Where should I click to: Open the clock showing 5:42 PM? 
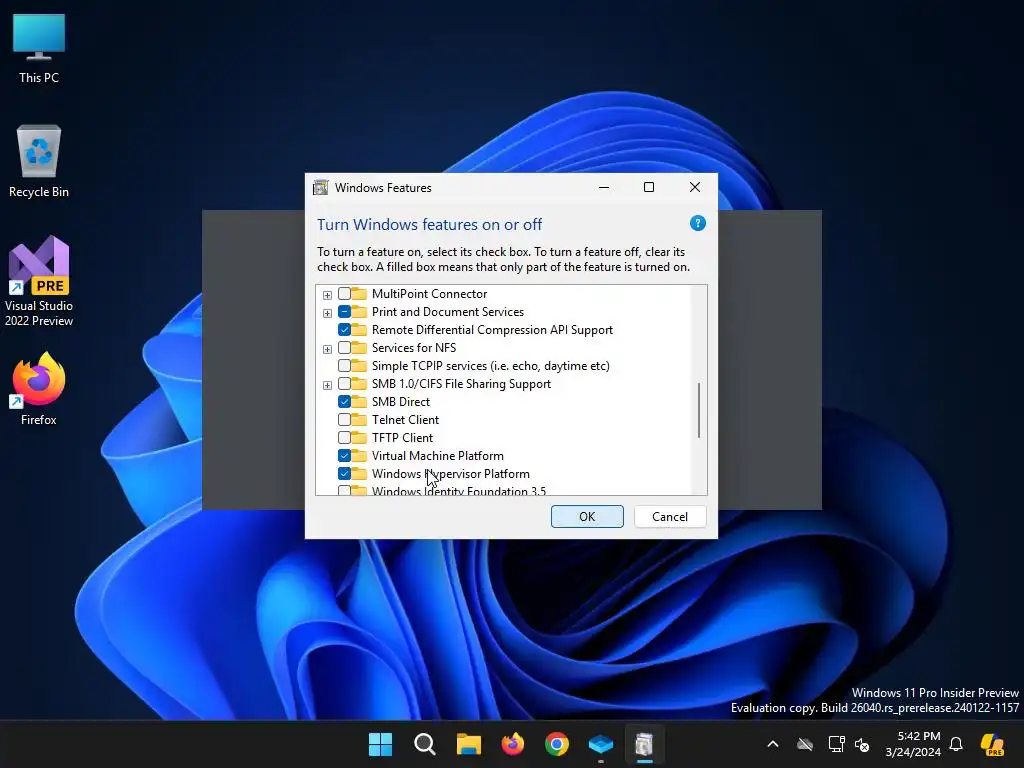pos(913,744)
